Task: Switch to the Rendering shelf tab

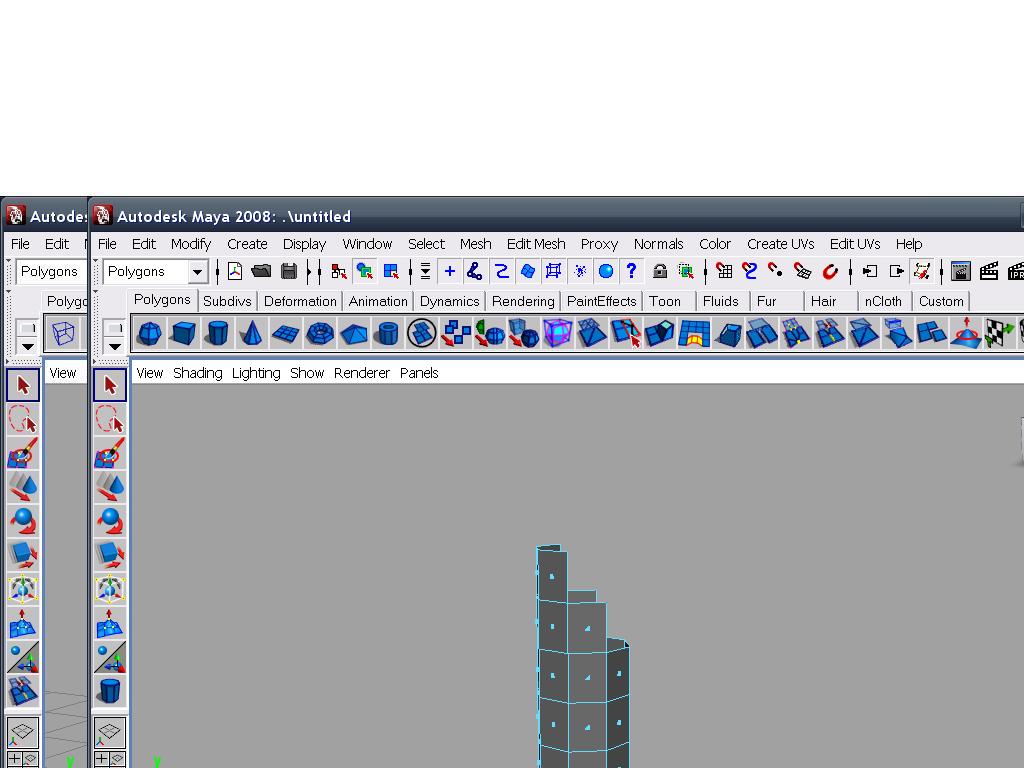Action: point(523,301)
